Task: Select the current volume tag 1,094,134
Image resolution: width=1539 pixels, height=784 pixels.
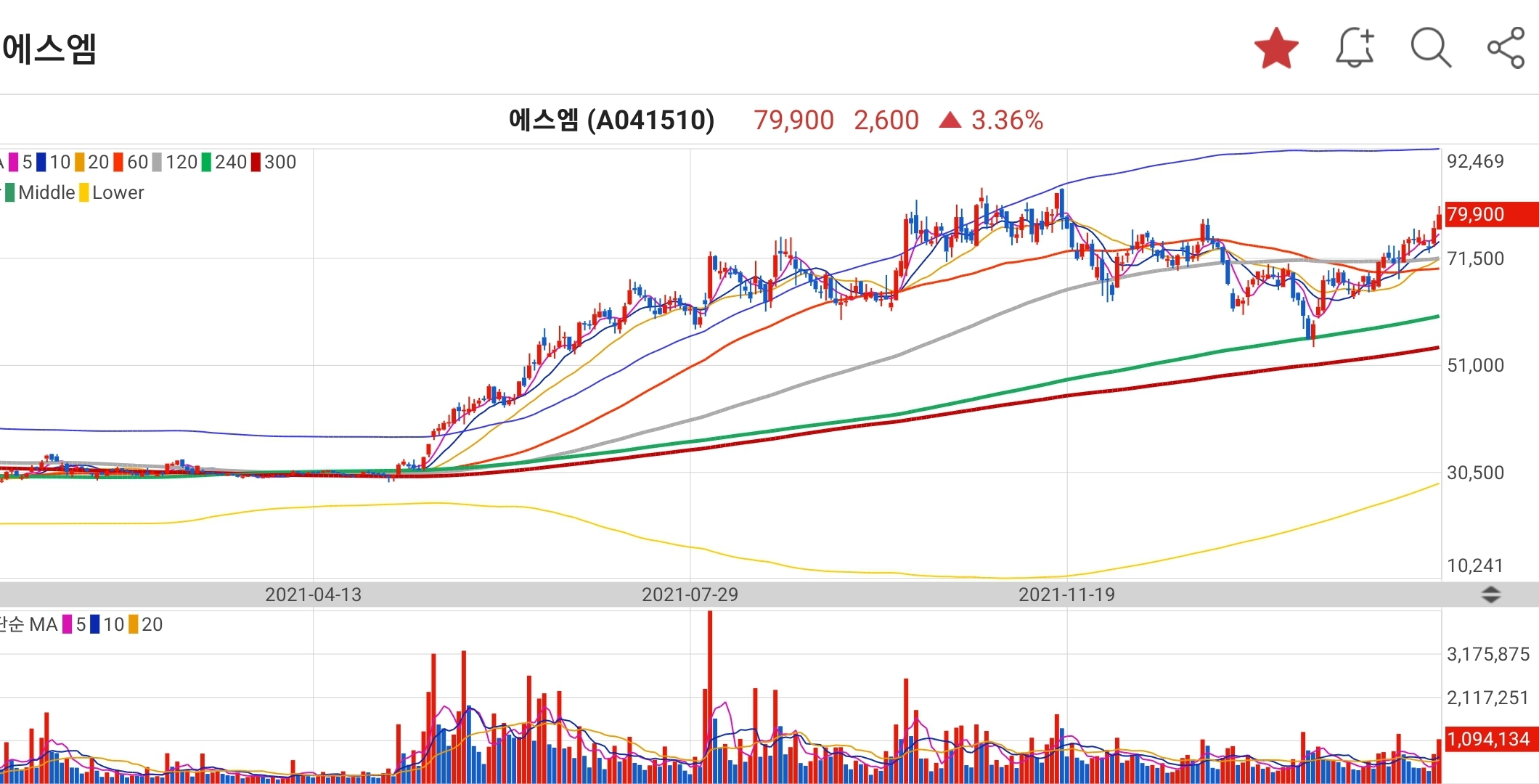Action: [x=1491, y=739]
